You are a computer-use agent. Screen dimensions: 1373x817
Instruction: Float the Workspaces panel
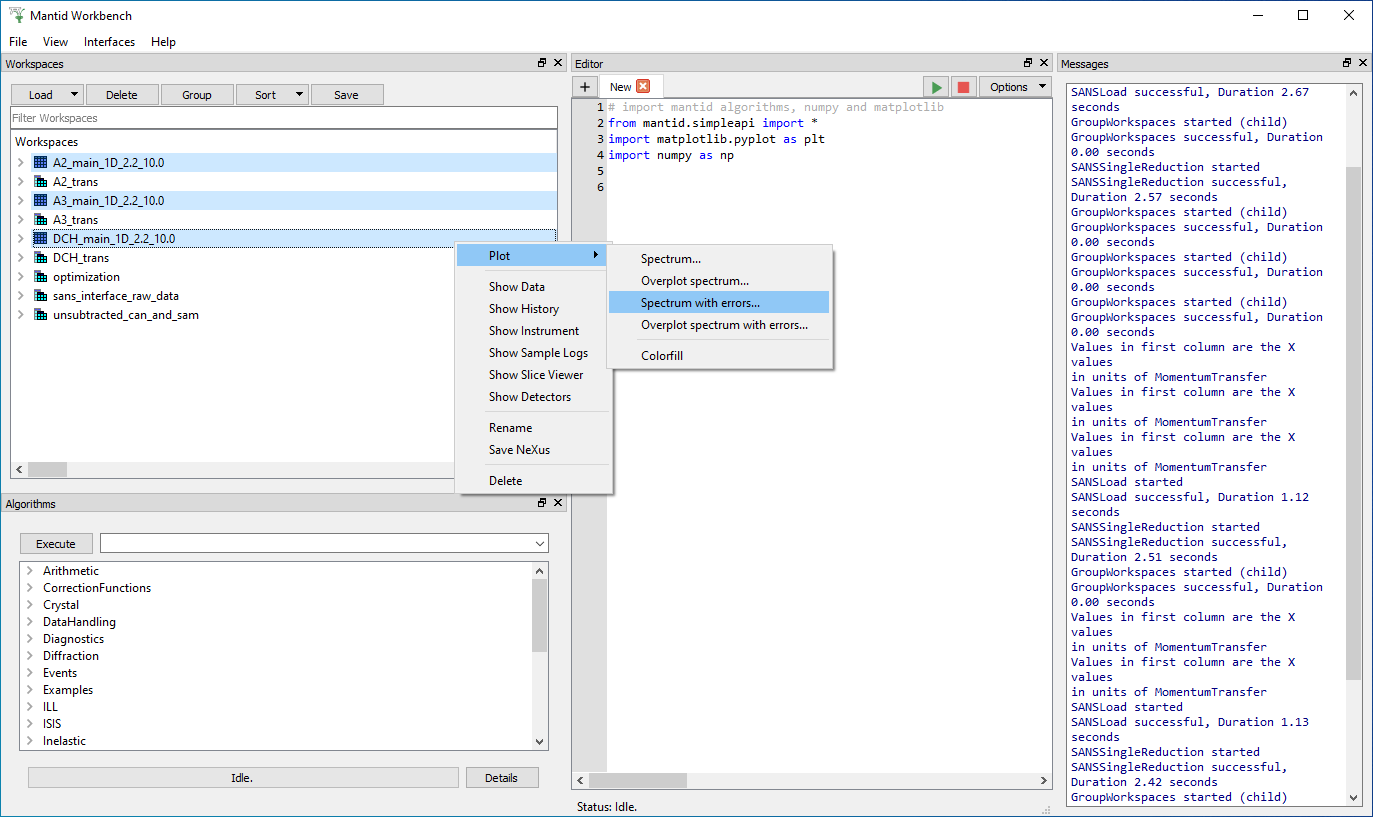pos(542,63)
